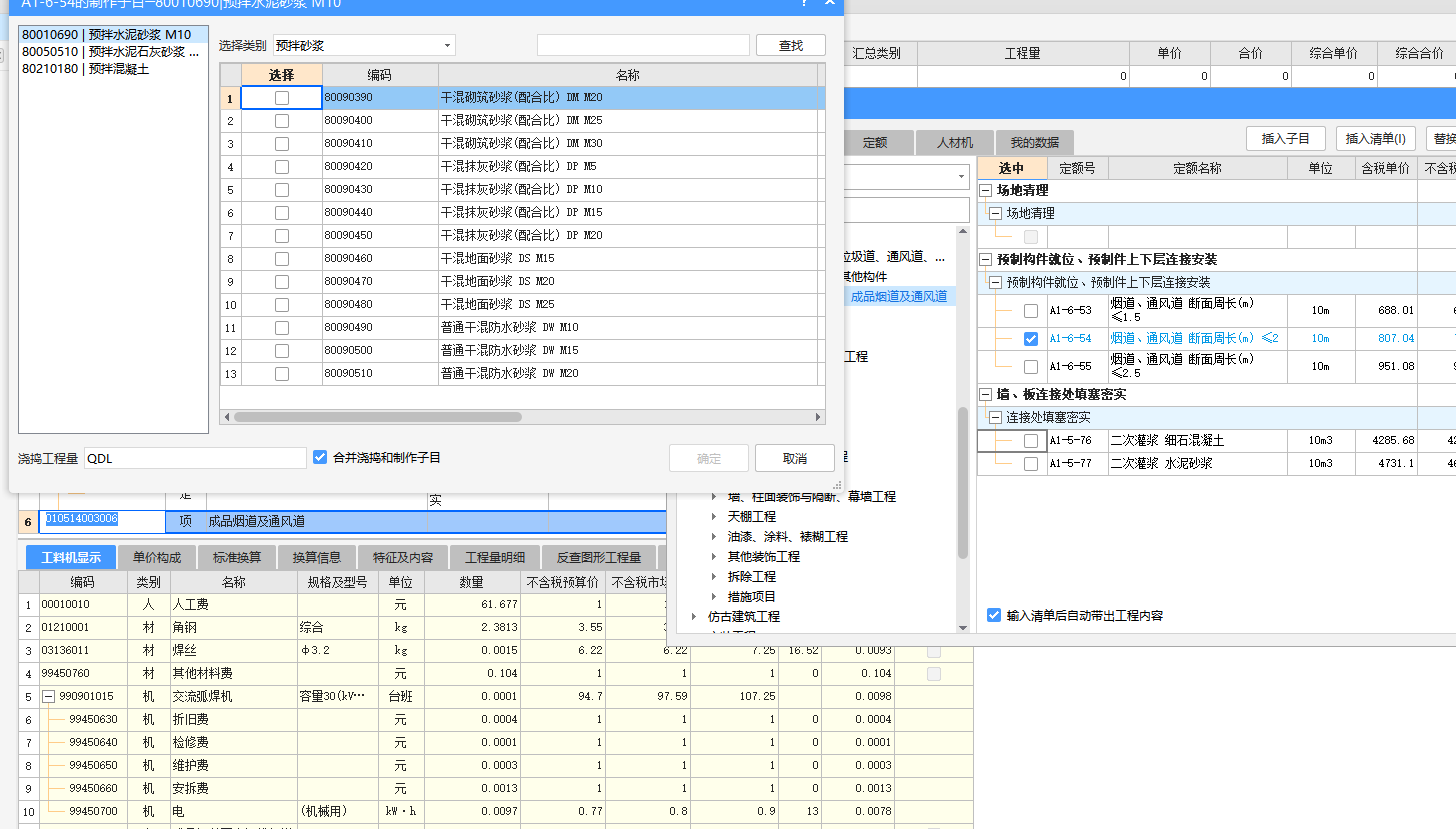1456x829 pixels.
Task: Switch to the 人材机 tab
Action: click(x=955, y=142)
